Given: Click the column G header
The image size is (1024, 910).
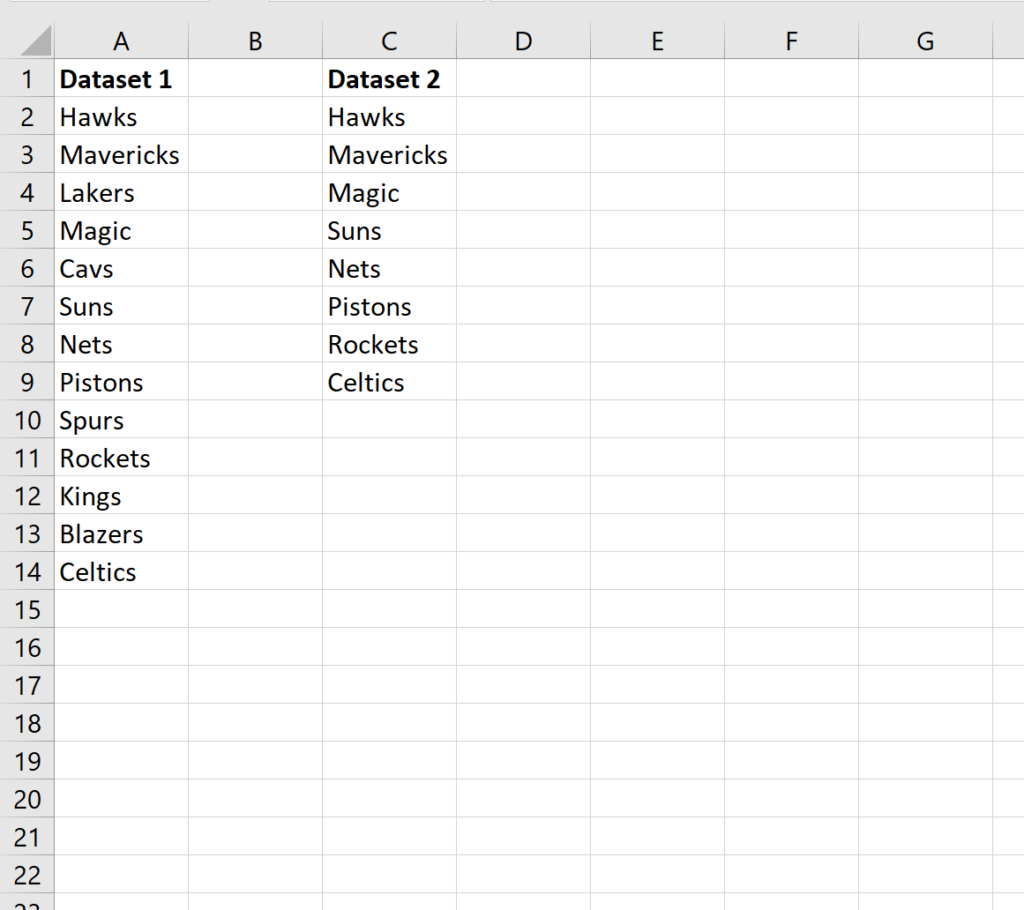Looking at the screenshot, I should pyautogui.click(x=925, y=40).
